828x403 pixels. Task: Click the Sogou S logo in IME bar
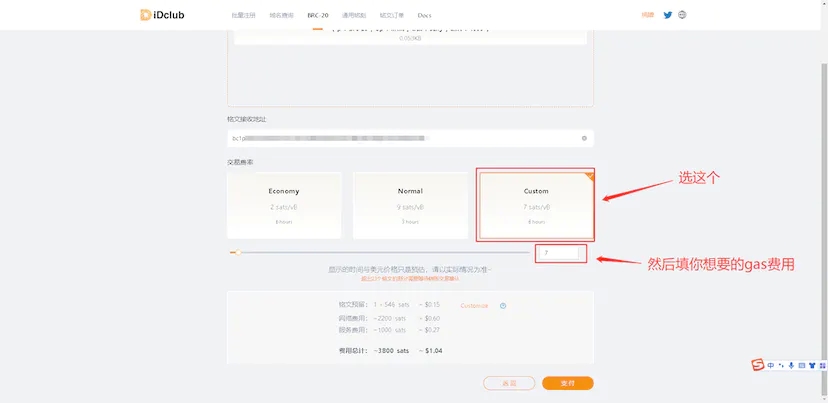coord(758,365)
